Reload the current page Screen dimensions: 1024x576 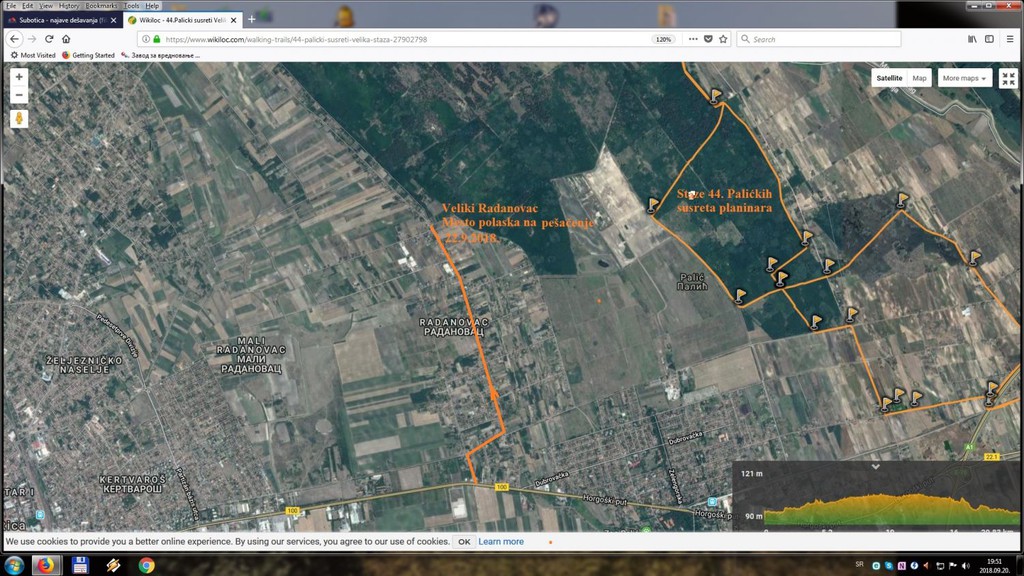(48, 39)
